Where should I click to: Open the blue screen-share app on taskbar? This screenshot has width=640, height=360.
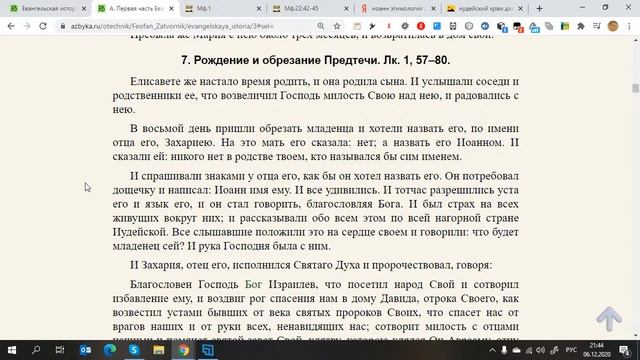pyautogui.click(x=208, y=350)
